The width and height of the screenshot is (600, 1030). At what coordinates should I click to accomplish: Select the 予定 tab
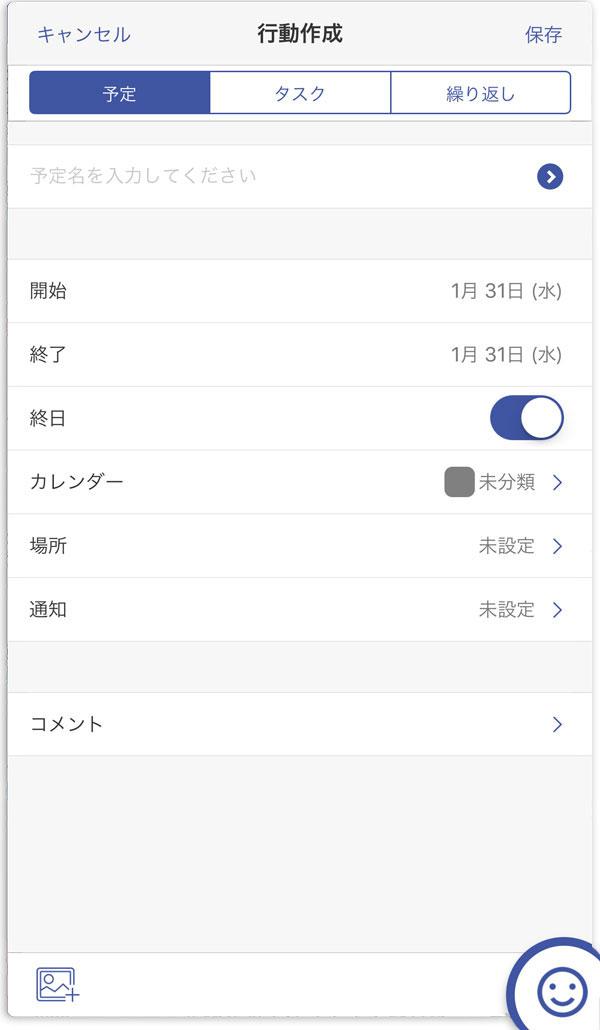pos(120,93)
